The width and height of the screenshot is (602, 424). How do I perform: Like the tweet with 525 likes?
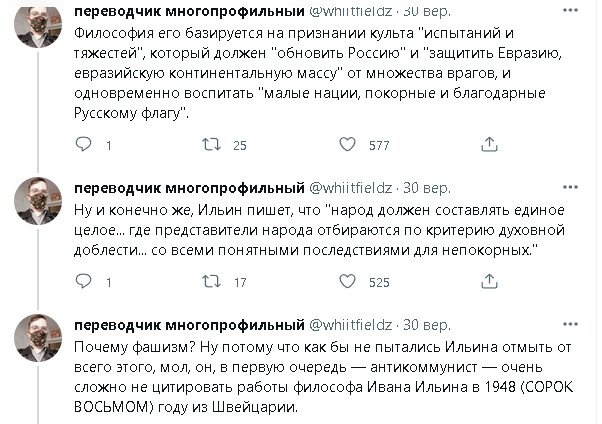tap(345, 283)
